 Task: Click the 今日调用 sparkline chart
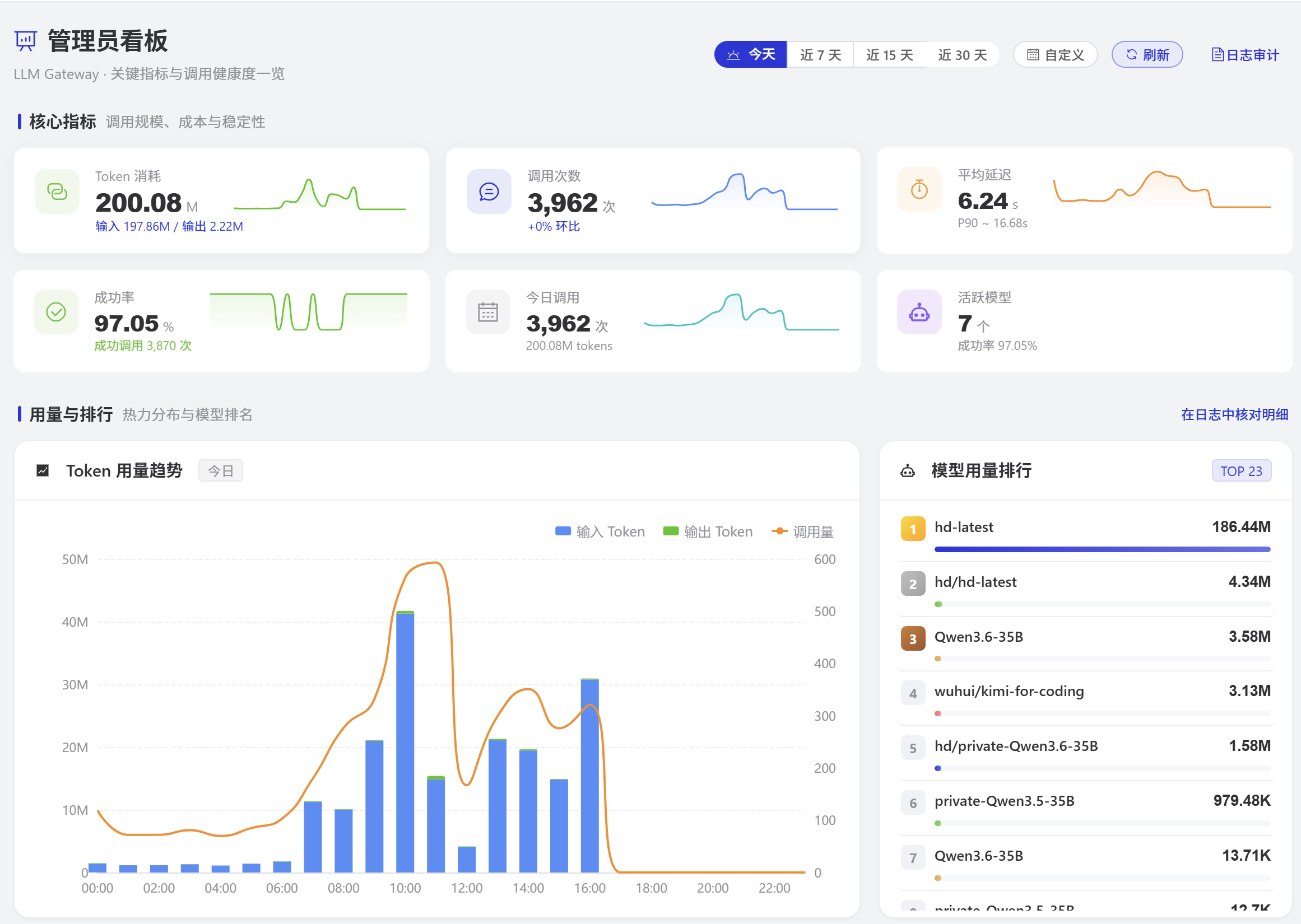pos(742,312)
